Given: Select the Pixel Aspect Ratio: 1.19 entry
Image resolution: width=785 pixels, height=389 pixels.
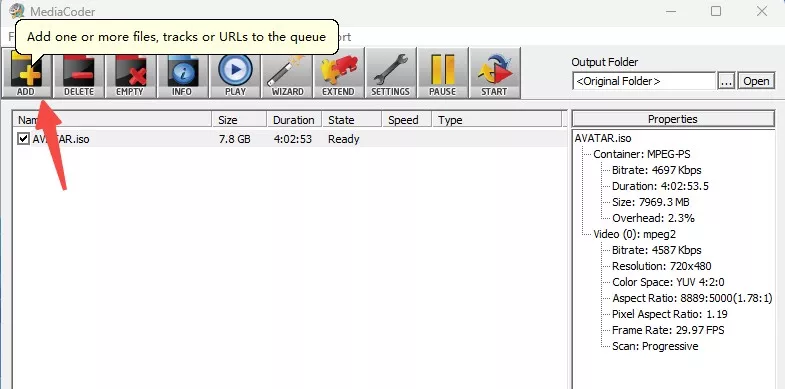Looking at the screenshot, I should coord(670,314).
